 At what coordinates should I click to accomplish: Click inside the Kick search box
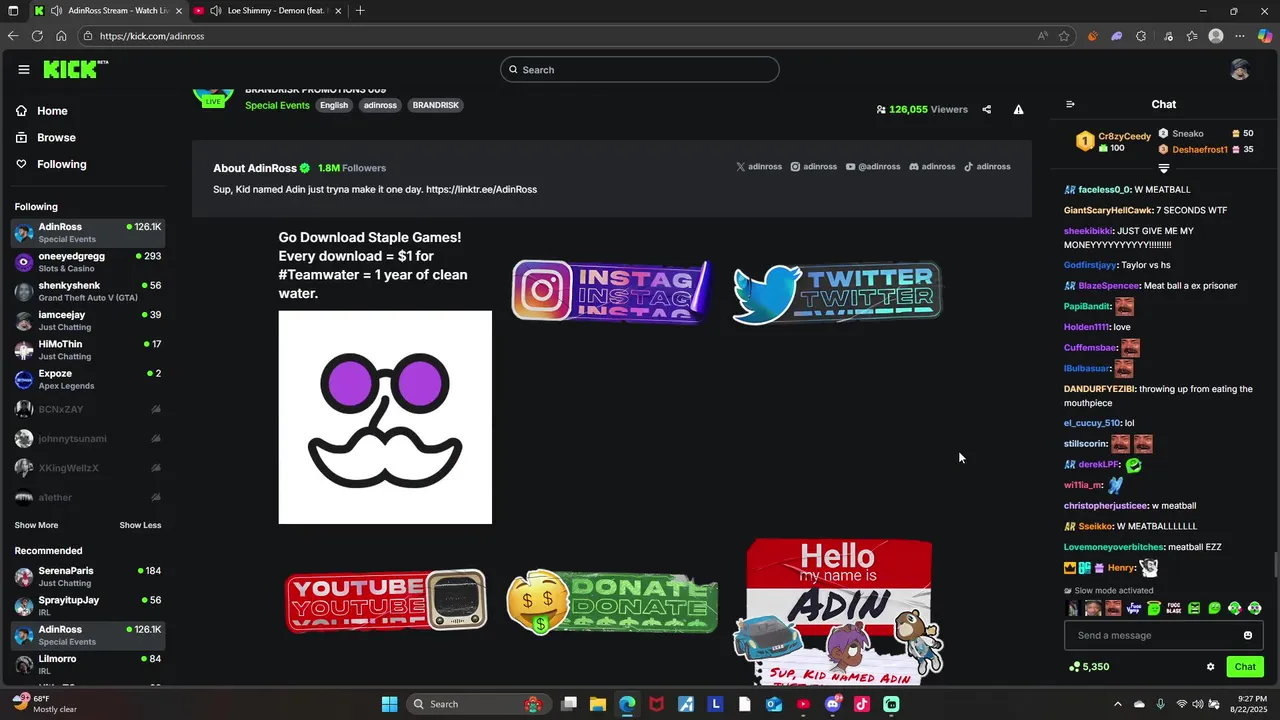(640, 70)
